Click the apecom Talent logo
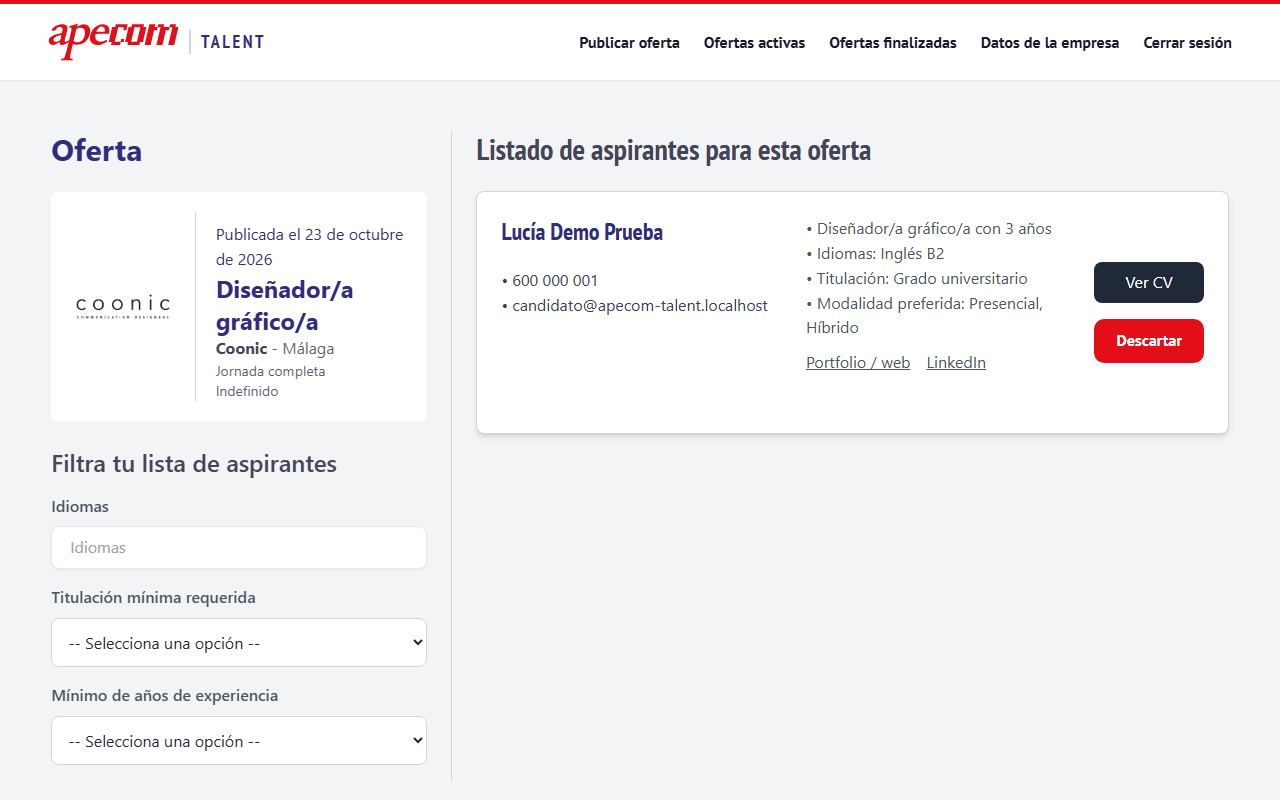This screenshot has width=1280, height=800. point(157,41)
